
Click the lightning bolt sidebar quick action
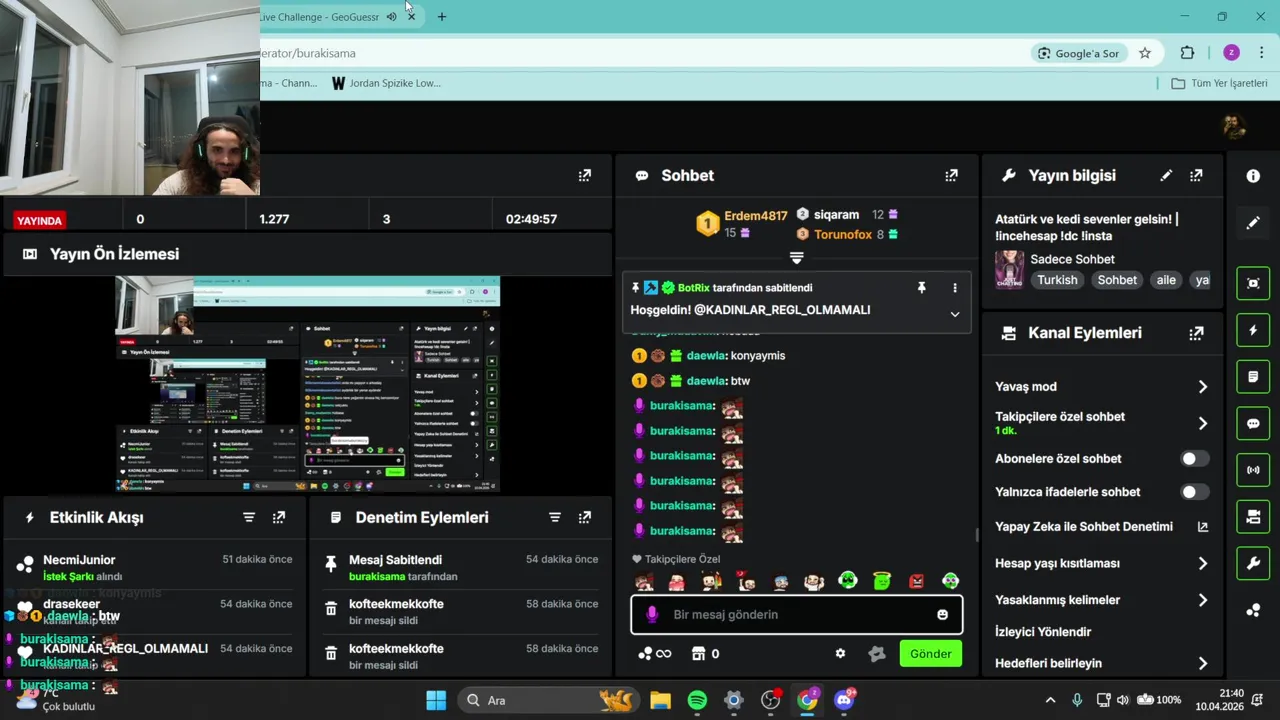coord(1253,330)
